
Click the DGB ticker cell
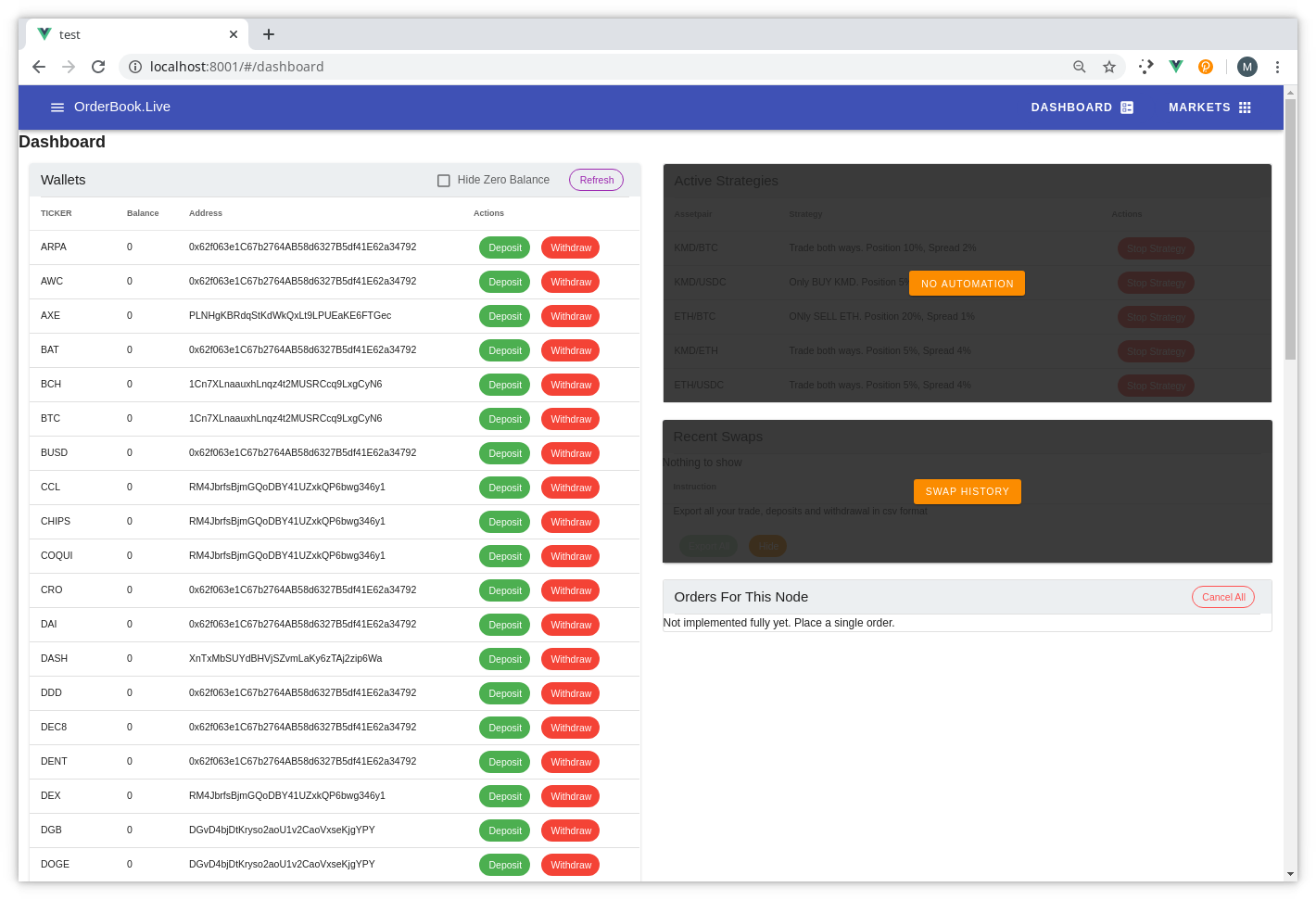(51, 830)
